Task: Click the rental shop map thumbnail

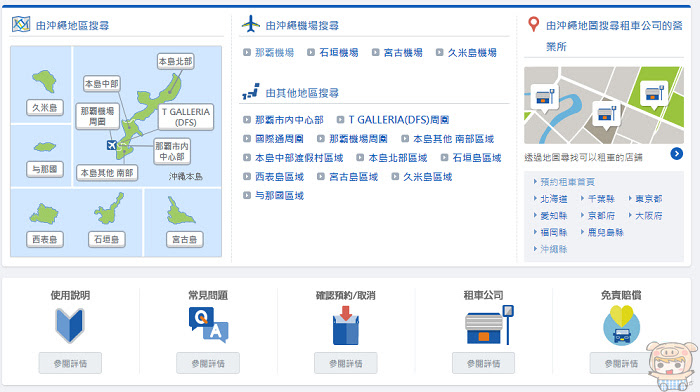Action: 604,105
